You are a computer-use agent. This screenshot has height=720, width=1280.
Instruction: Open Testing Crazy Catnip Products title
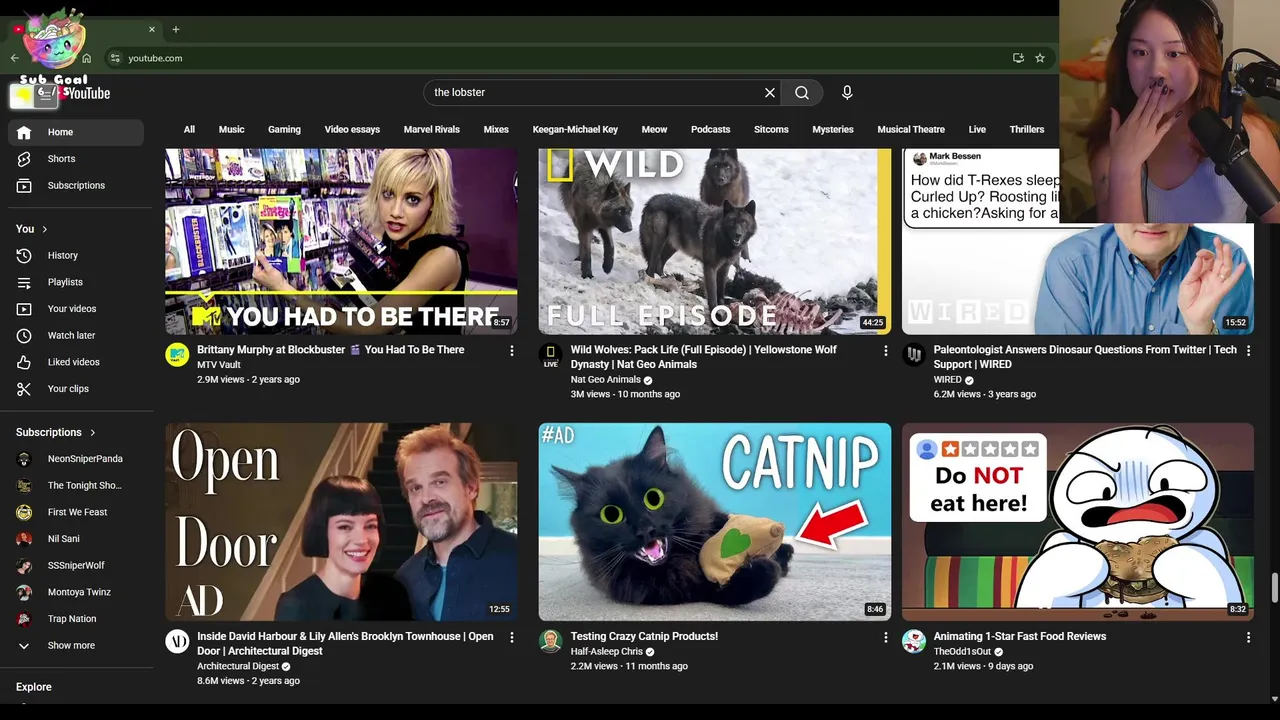point(644,636)
